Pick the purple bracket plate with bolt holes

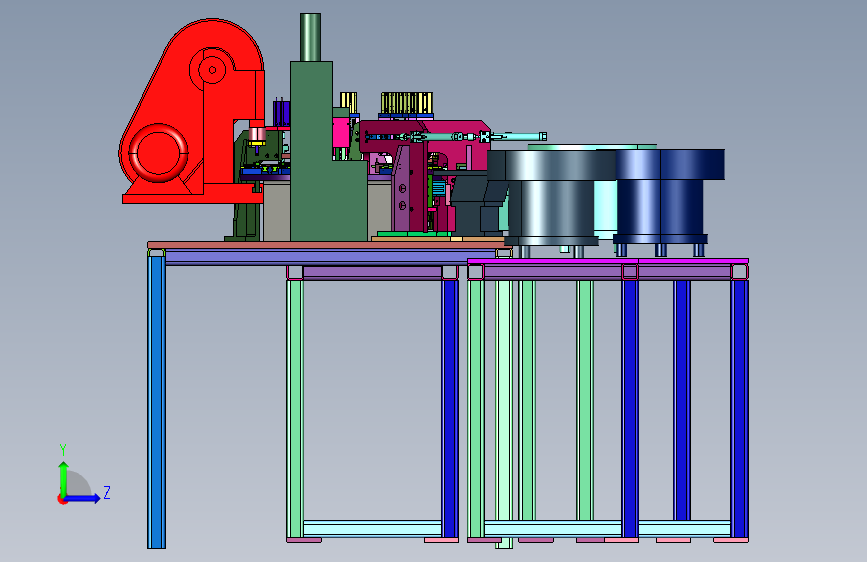(403, 188)
